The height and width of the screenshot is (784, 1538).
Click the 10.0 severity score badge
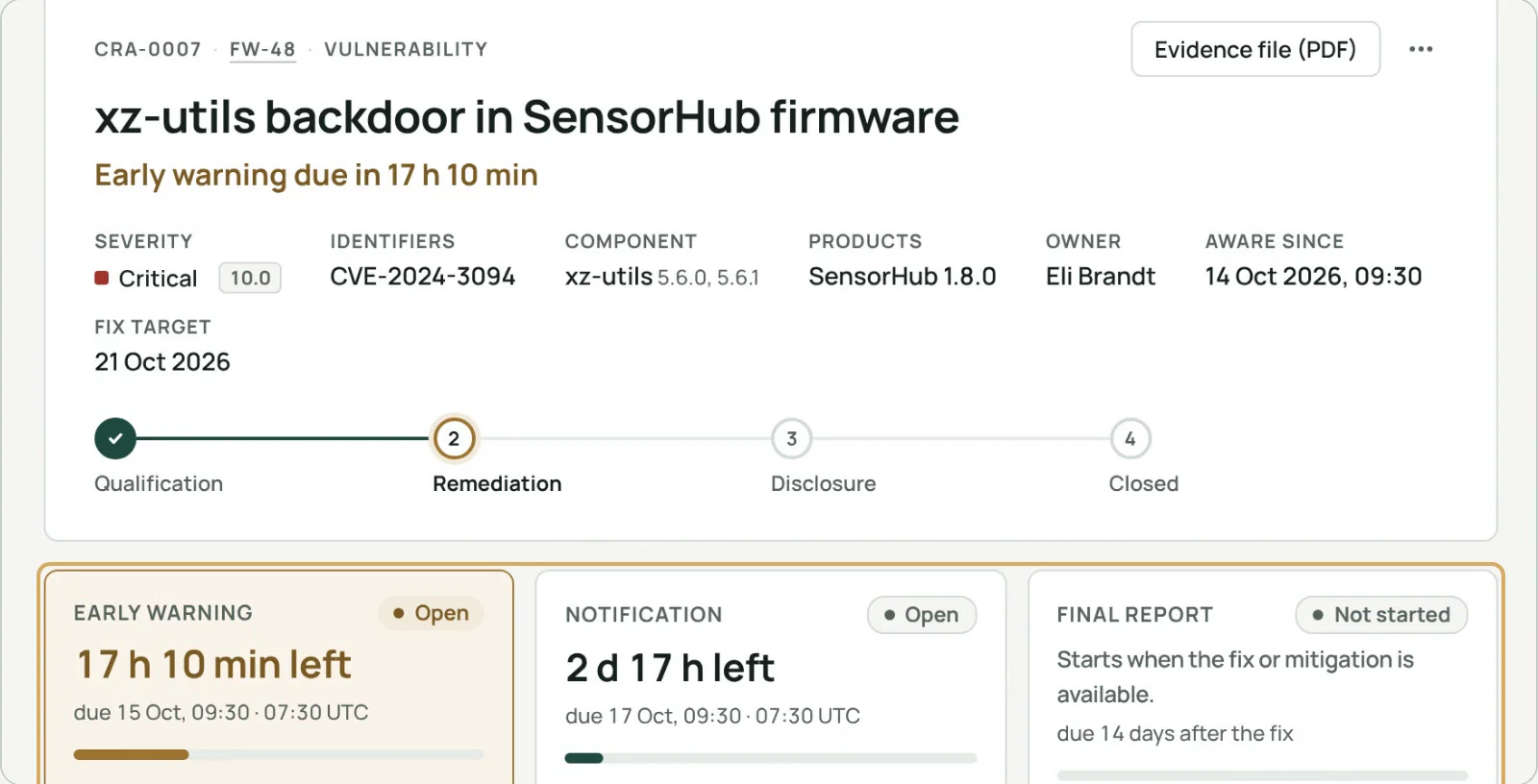point(250,278)
